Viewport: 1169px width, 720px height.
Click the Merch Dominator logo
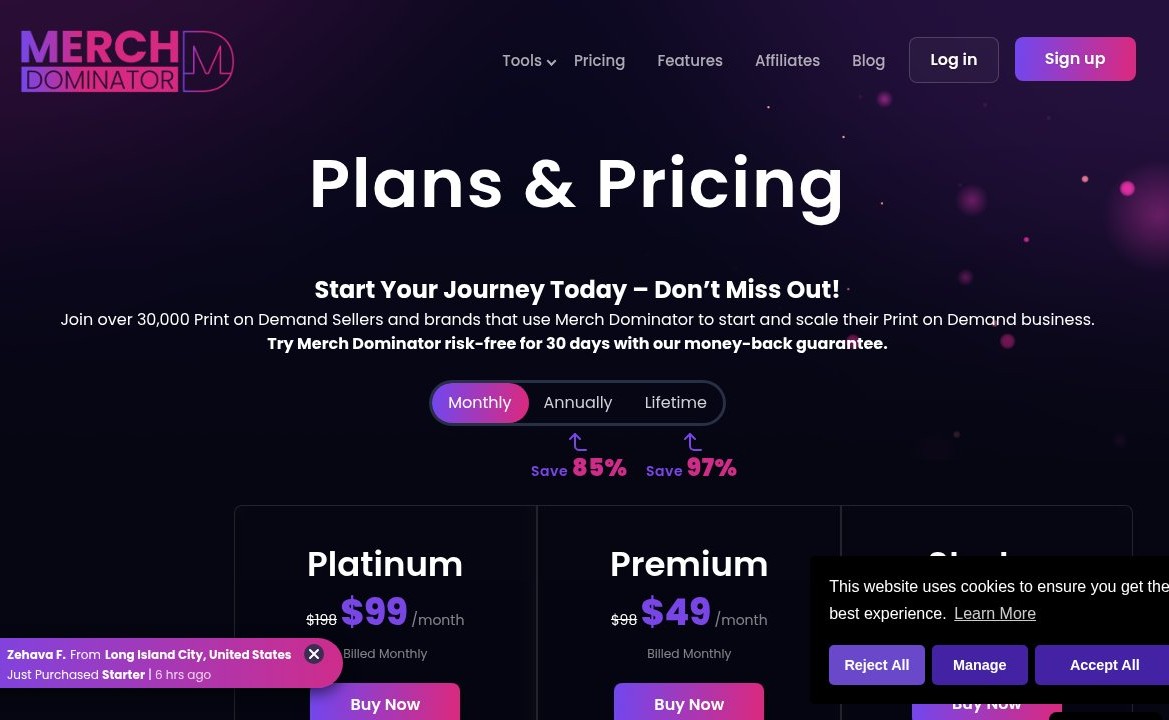click(x=127, y=61)
